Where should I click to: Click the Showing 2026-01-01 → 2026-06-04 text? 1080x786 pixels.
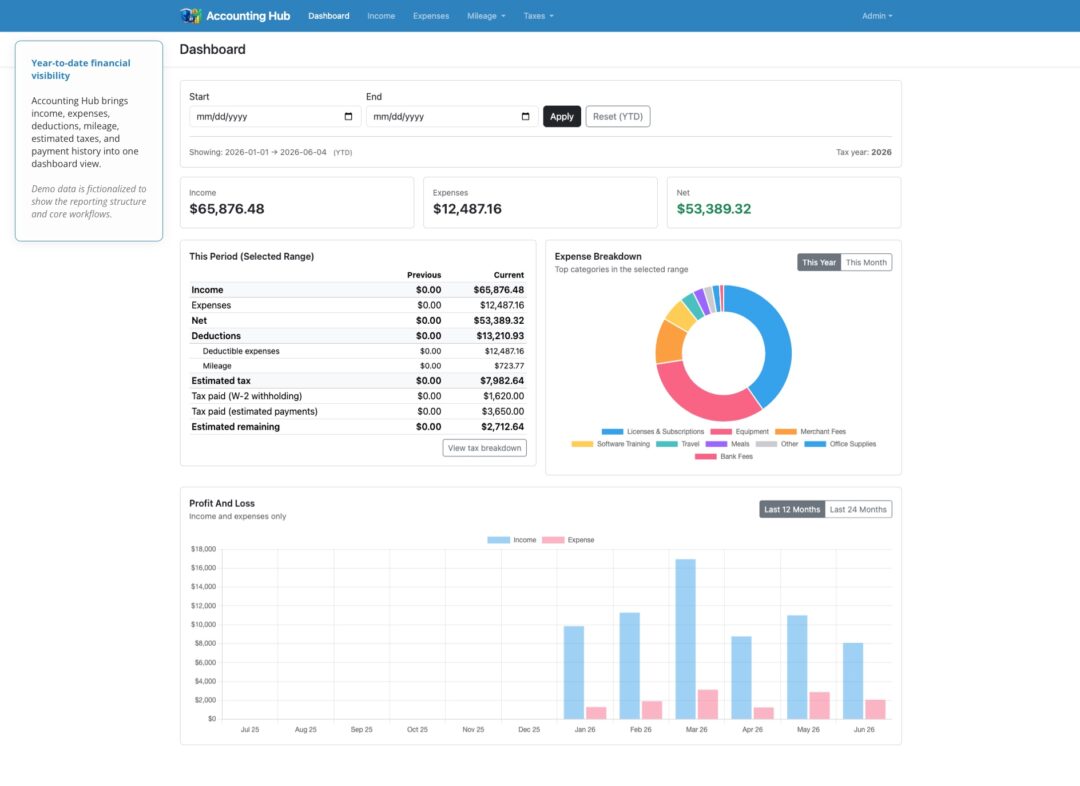click(258, 152)
